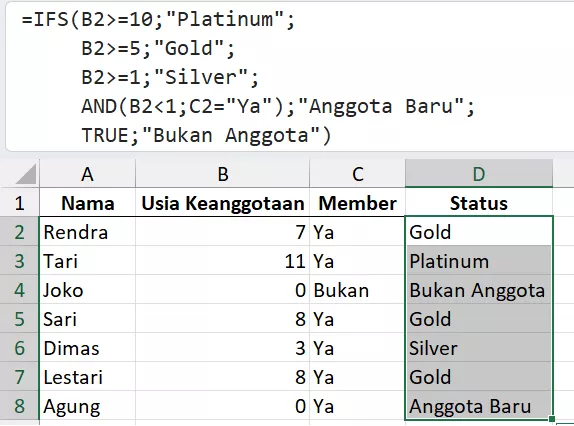
Task: Select the Anggota Baru status cell
Action: tap(479, 406)
